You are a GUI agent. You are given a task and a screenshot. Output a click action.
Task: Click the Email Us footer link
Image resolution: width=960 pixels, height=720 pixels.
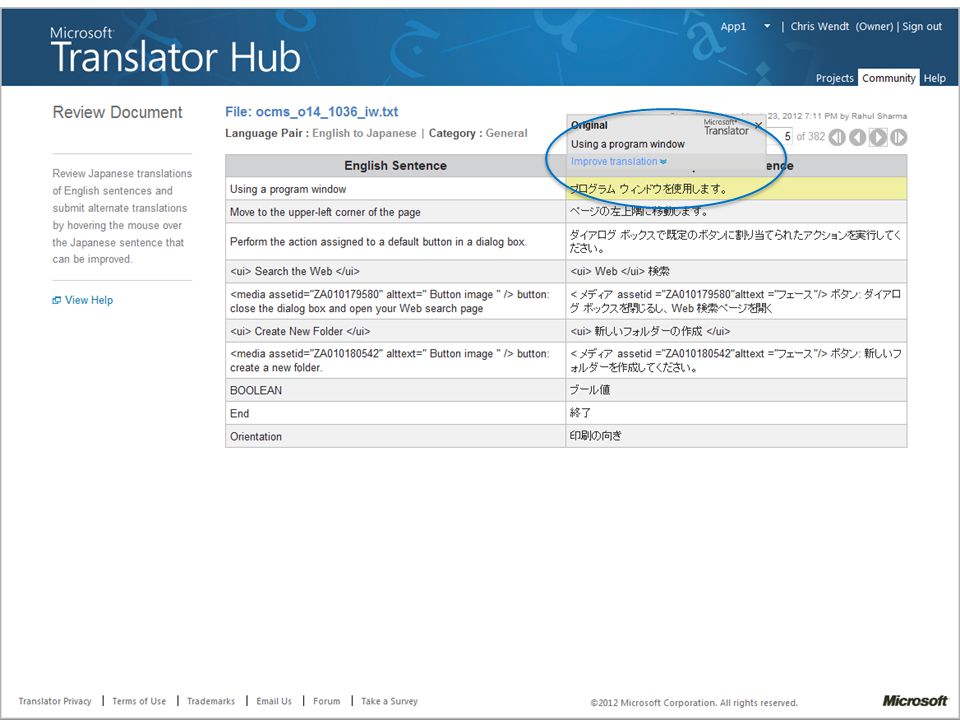(x=274, y=701)
